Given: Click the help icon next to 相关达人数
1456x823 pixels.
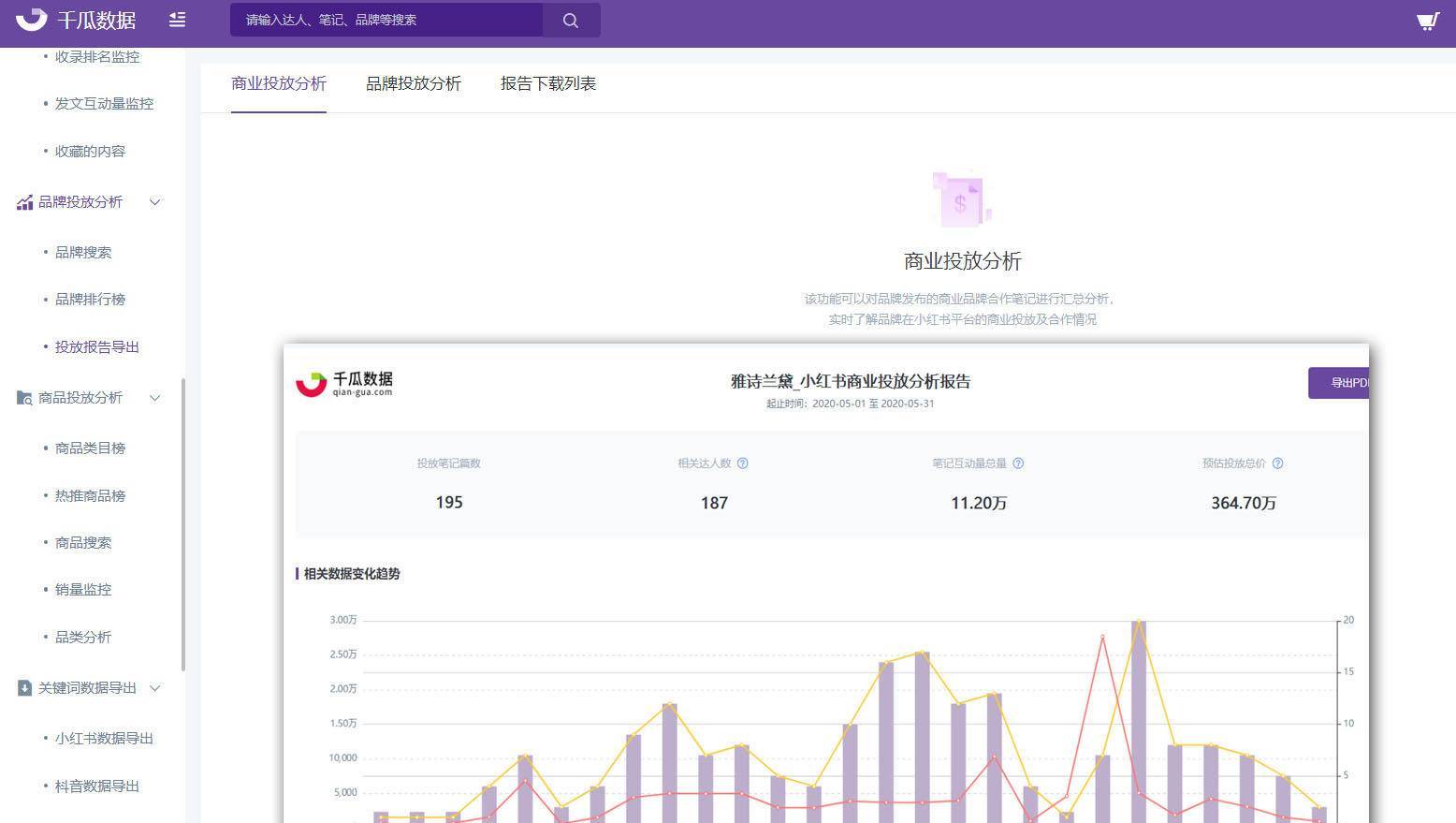Looking at the screenshot, I should 742,463.
